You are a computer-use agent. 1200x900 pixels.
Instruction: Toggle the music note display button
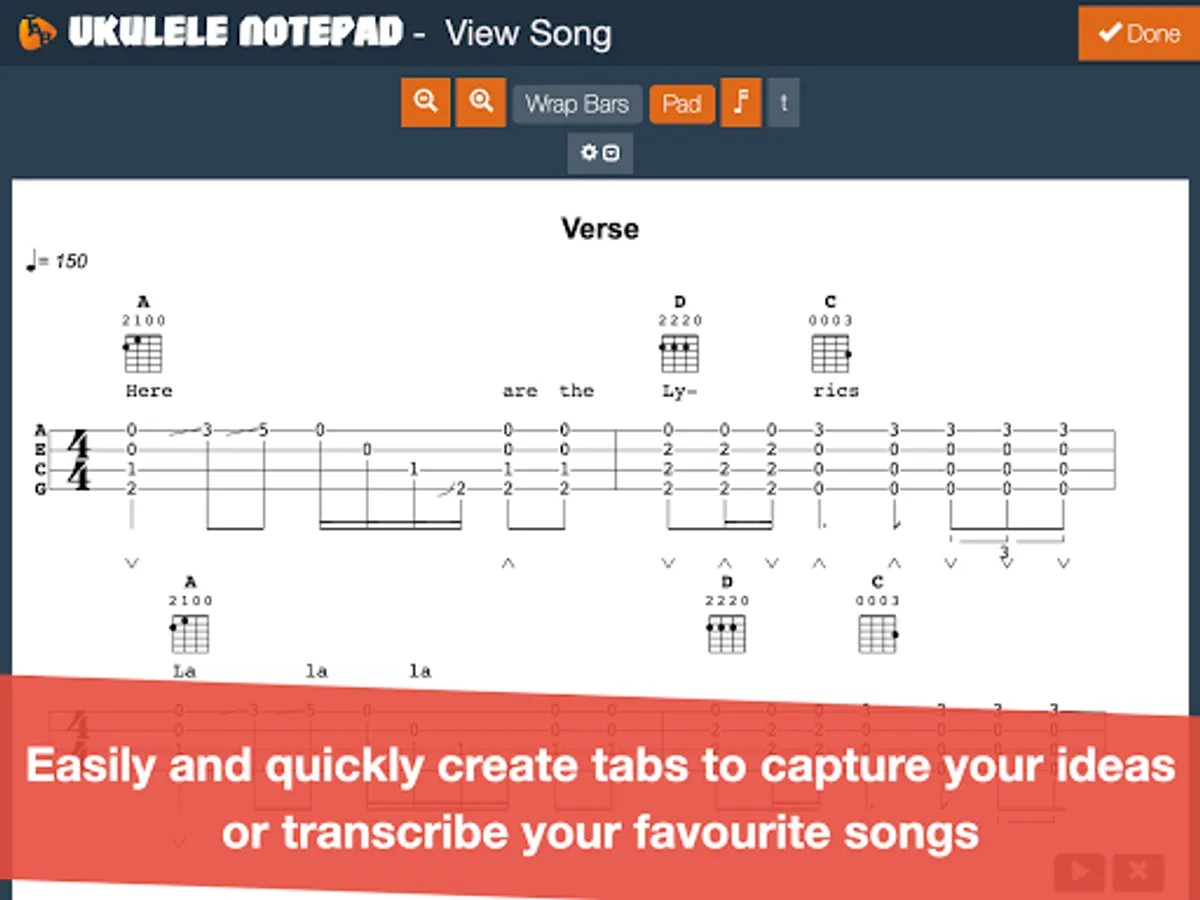click(x=741, y=103)
